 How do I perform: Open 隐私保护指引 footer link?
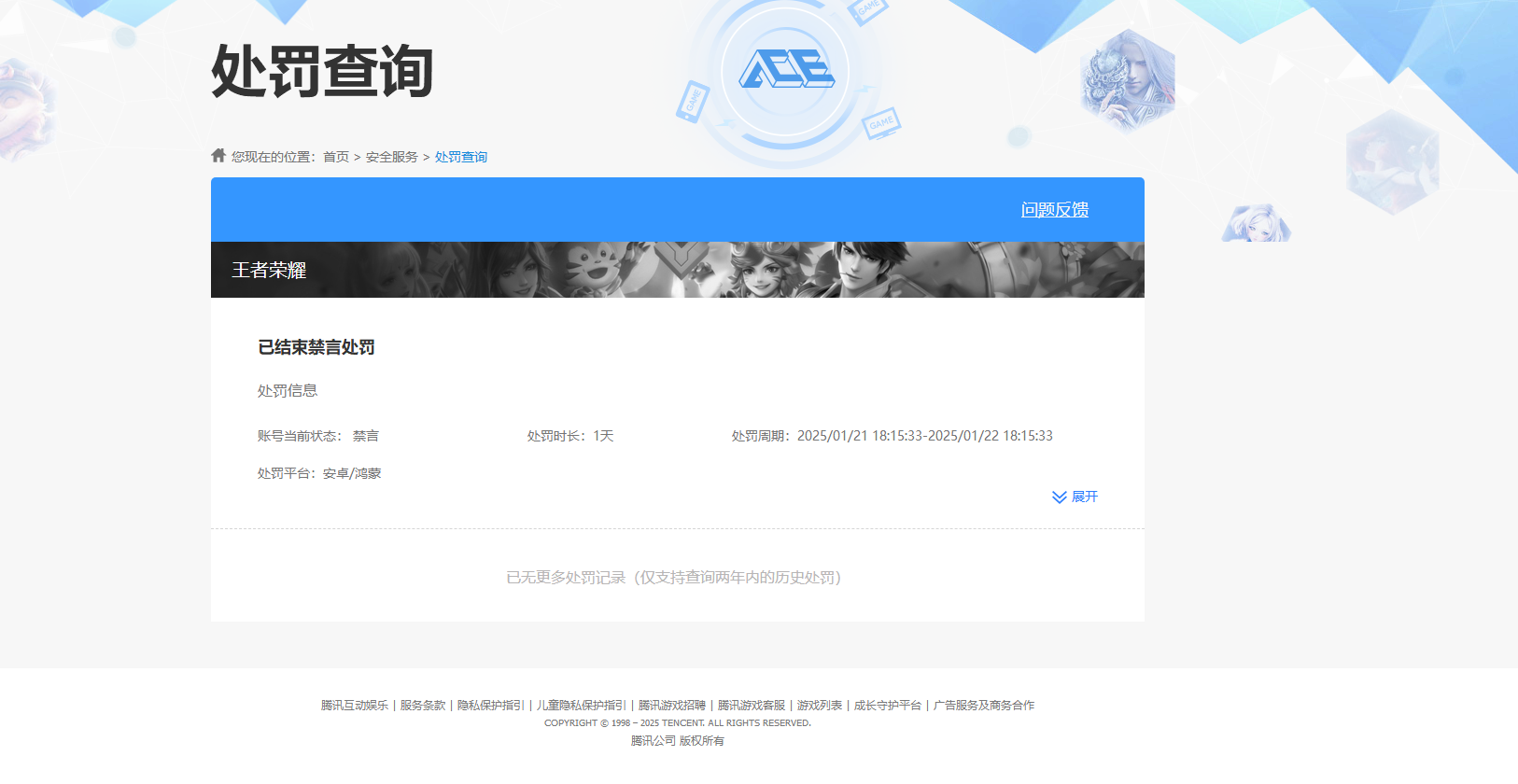[x=491, y=706]
